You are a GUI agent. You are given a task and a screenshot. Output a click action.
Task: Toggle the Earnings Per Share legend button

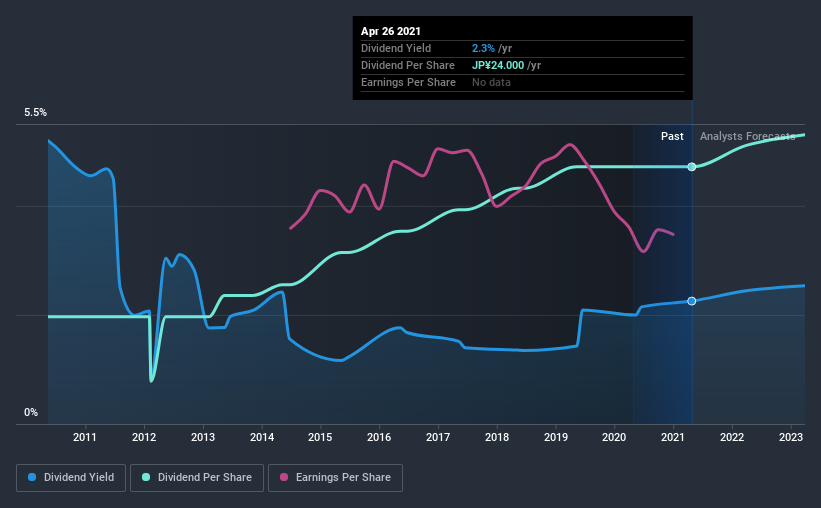click(335, 478)
